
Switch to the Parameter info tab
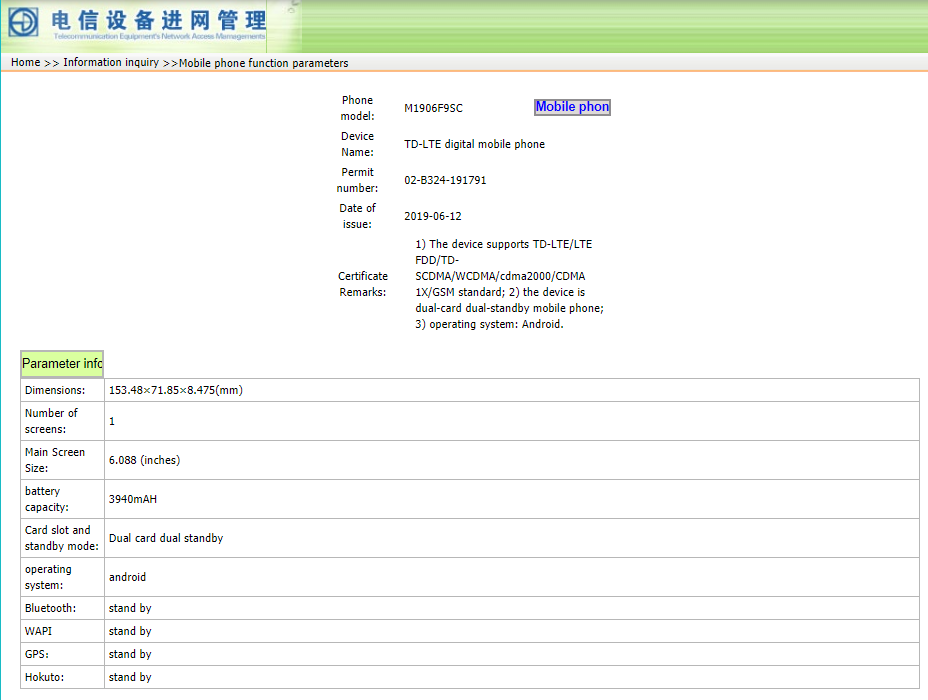[x=62, y=364]
